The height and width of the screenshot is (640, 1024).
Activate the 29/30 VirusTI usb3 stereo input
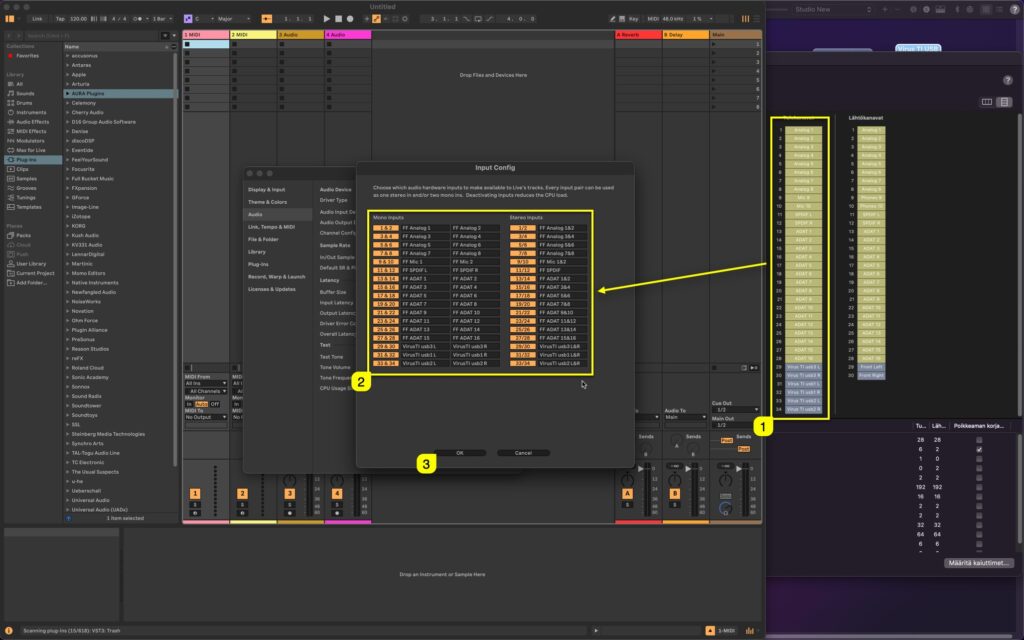(x=523, y=346)
